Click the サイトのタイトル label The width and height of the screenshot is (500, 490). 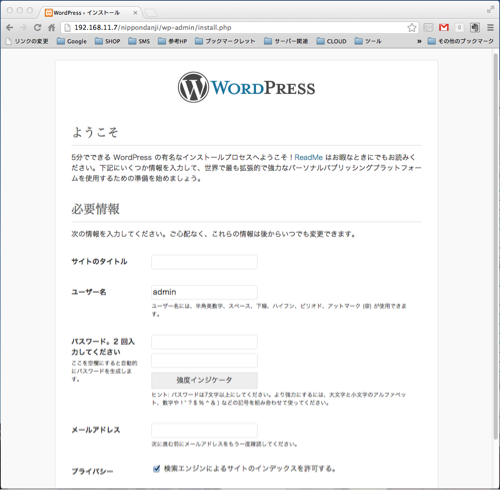[x=99, y=262]
